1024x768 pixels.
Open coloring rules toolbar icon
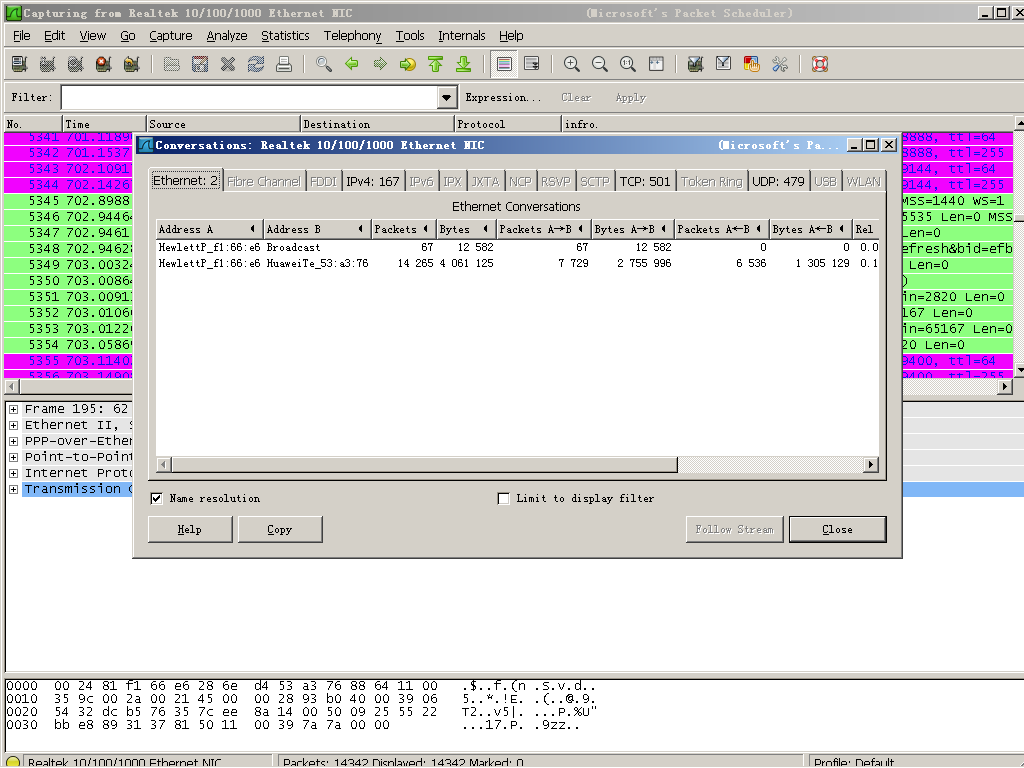tap(752, 64)
